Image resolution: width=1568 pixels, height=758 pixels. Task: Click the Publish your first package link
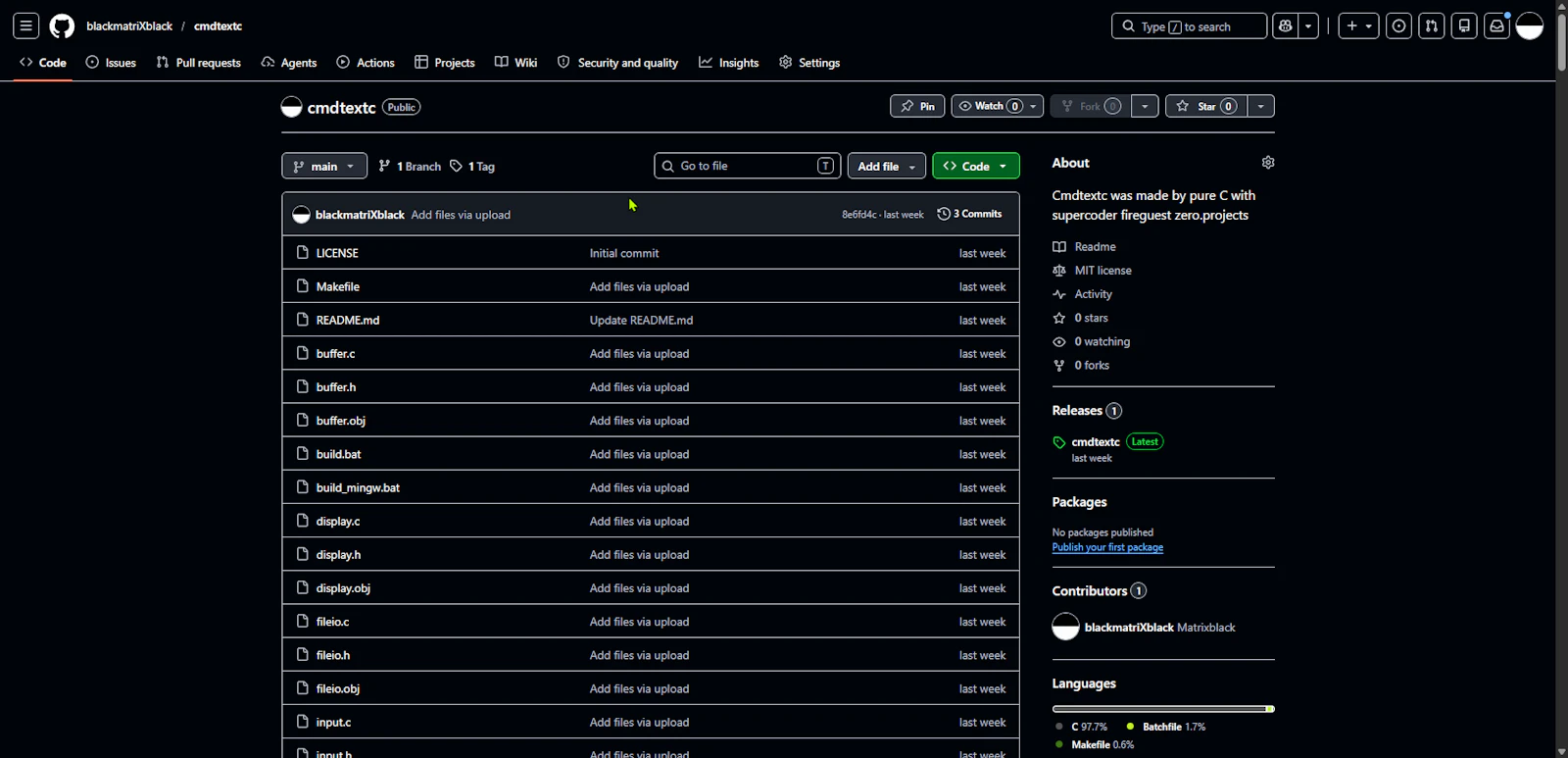(x=1107, y=547)
